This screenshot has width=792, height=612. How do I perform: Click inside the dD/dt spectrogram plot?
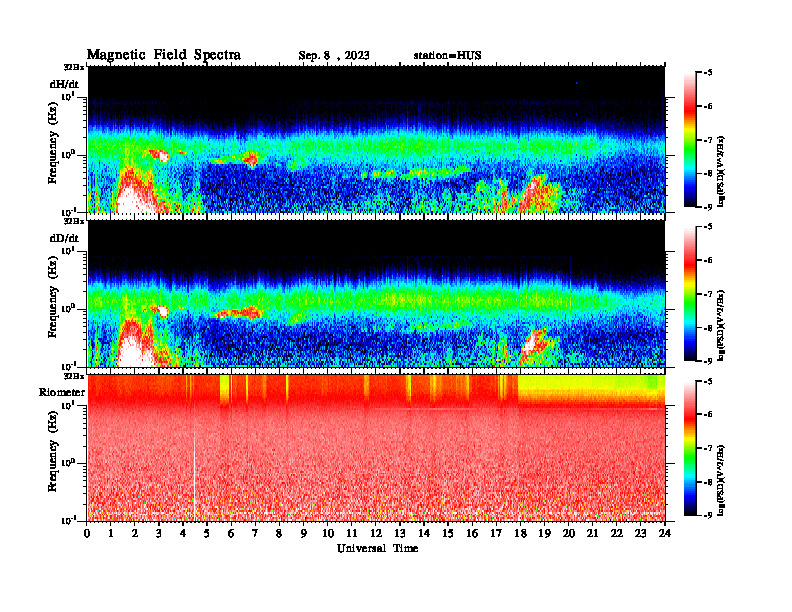[376, 294]
